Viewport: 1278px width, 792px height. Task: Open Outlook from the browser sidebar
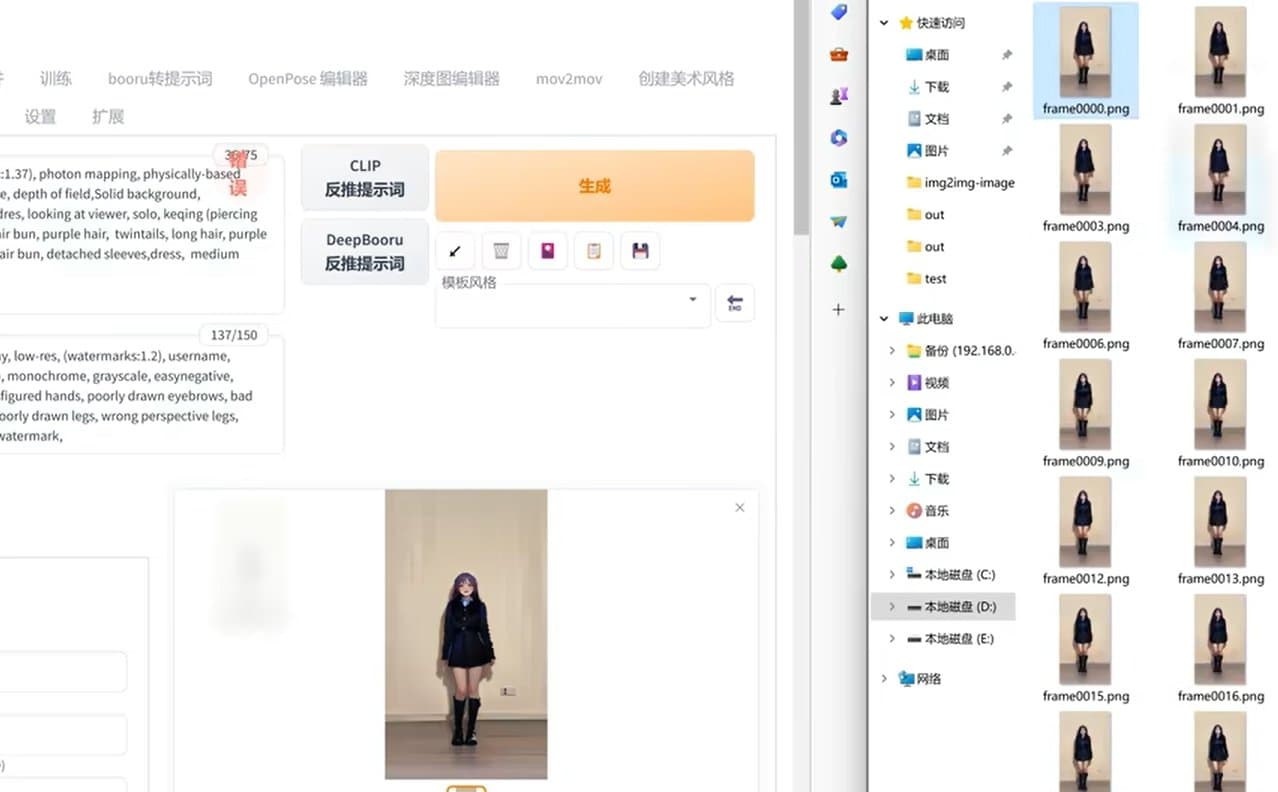(838, 184)
